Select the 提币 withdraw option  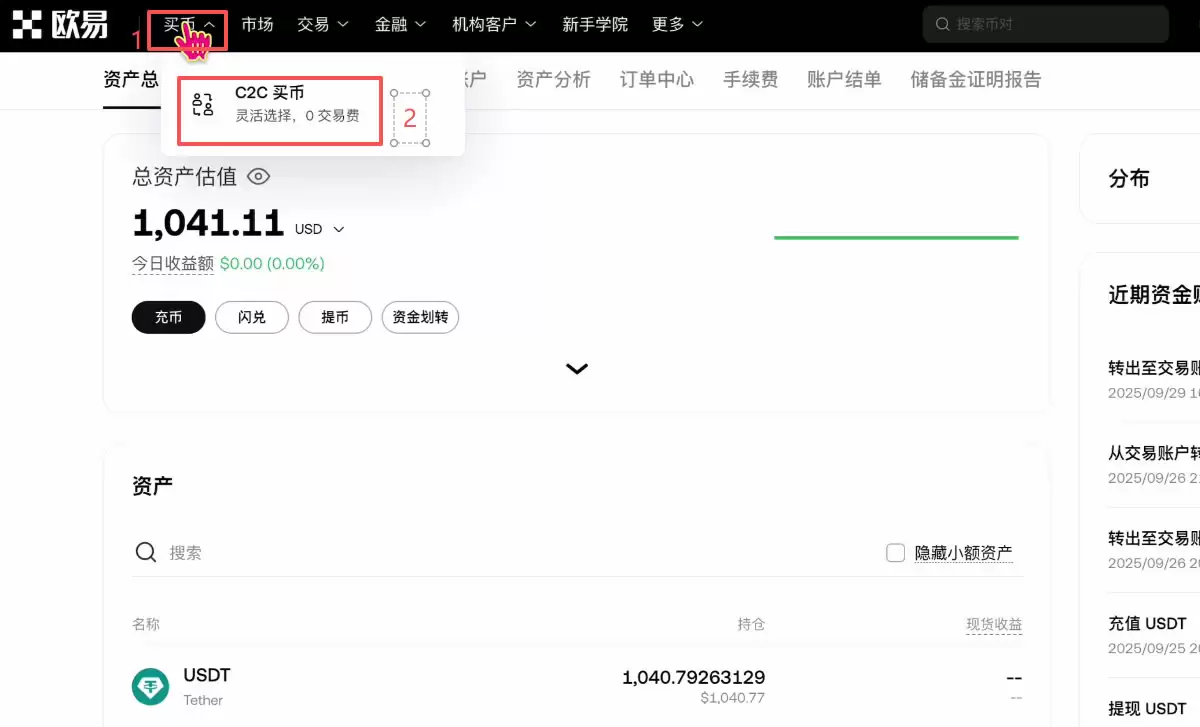[335, 317]
